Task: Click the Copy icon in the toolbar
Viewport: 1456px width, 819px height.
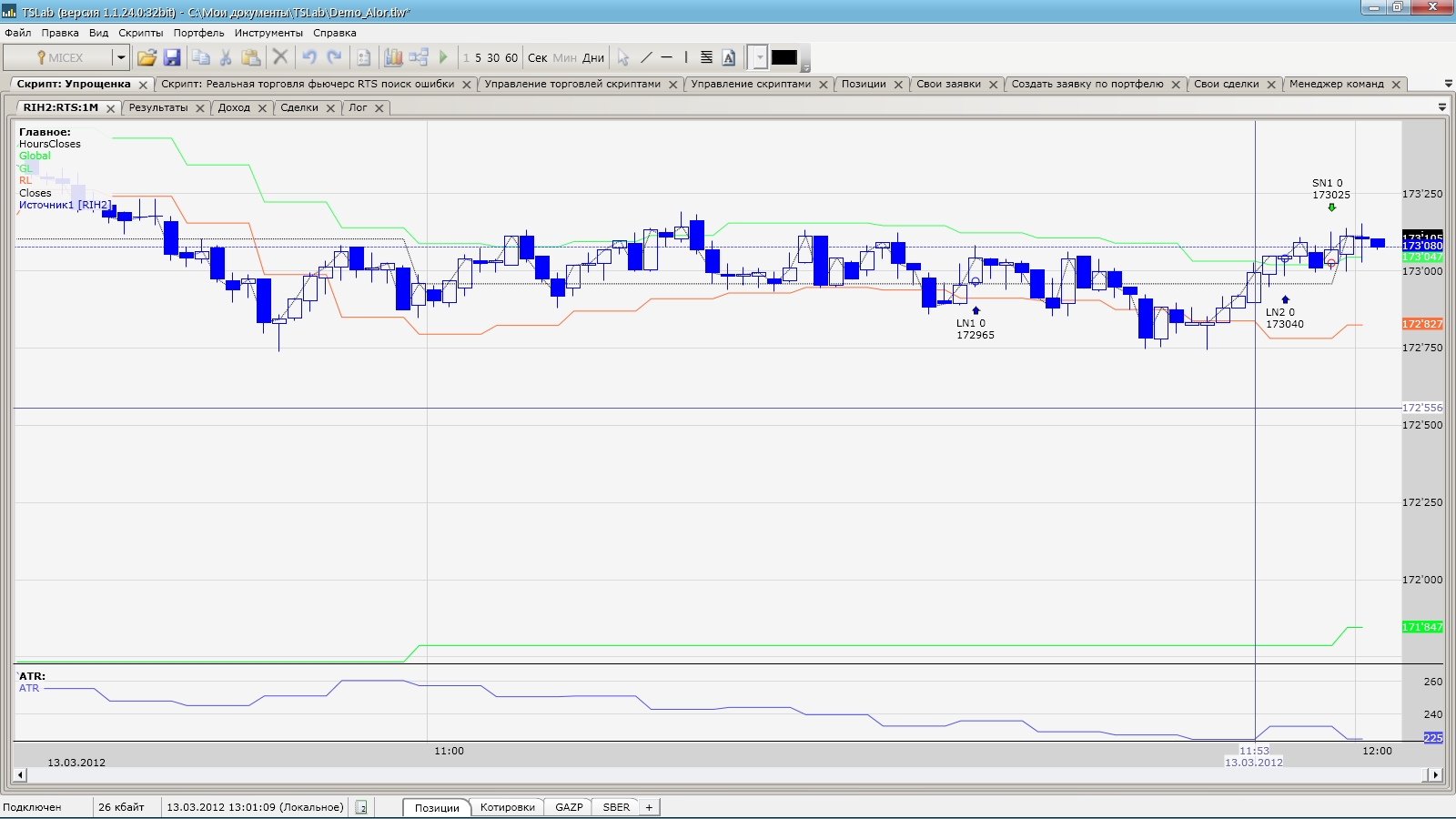Action: pyautogui.click(x=201, y=57)
